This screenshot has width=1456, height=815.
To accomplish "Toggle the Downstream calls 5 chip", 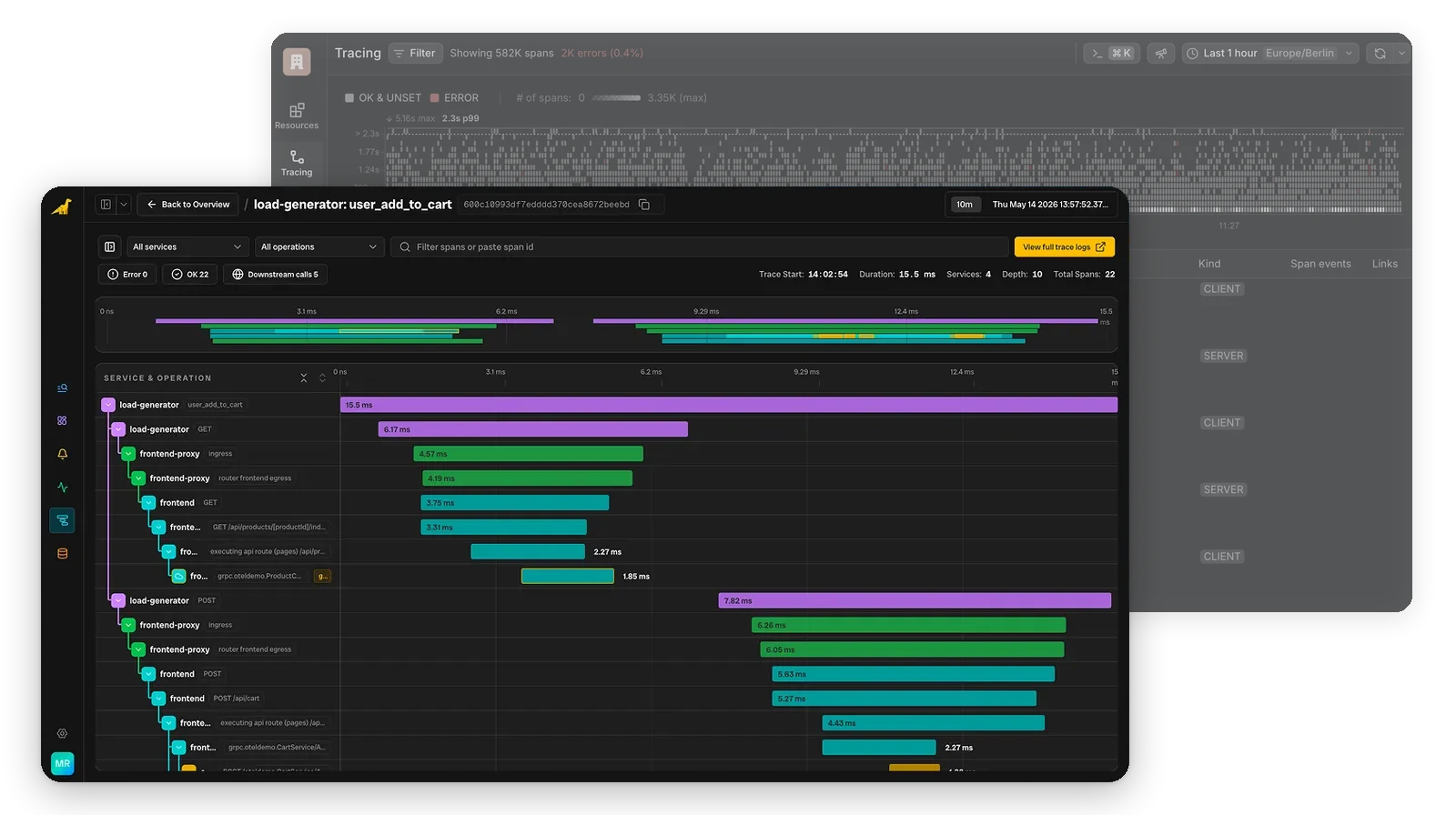I will 275,274.
